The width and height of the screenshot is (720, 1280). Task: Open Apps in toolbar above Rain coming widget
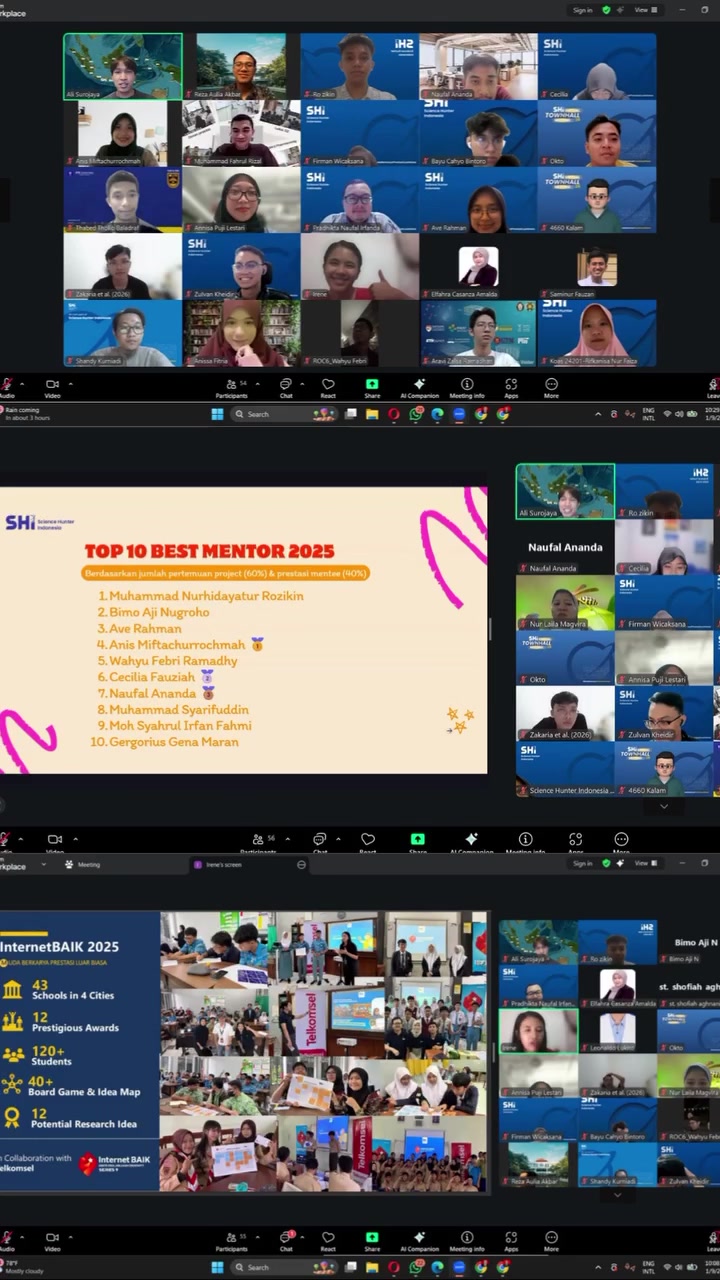click(511, 387)
